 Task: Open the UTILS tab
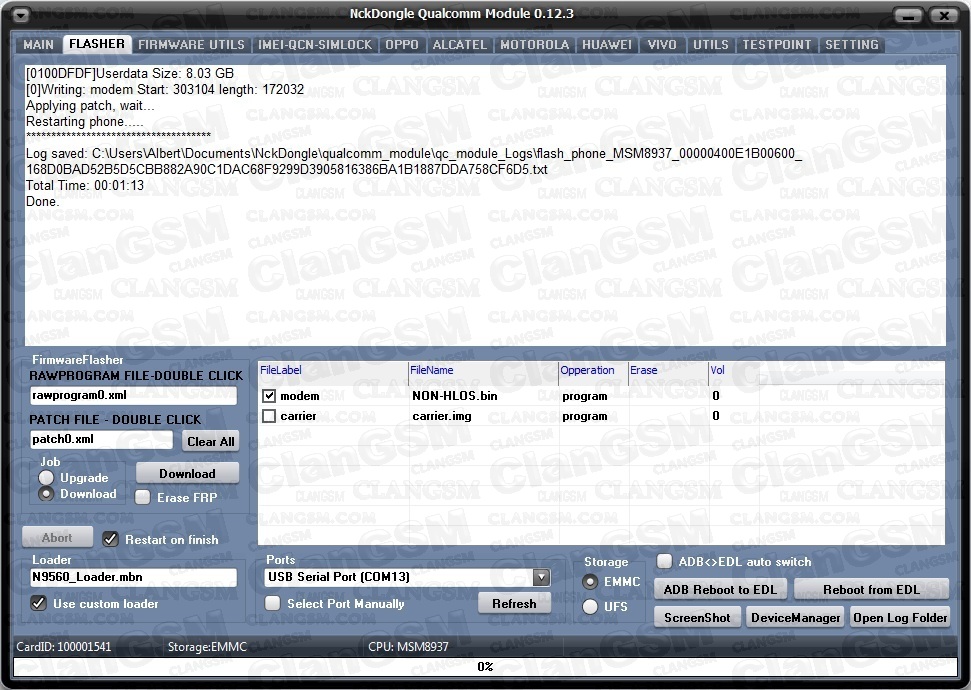(x=710, y=45)
